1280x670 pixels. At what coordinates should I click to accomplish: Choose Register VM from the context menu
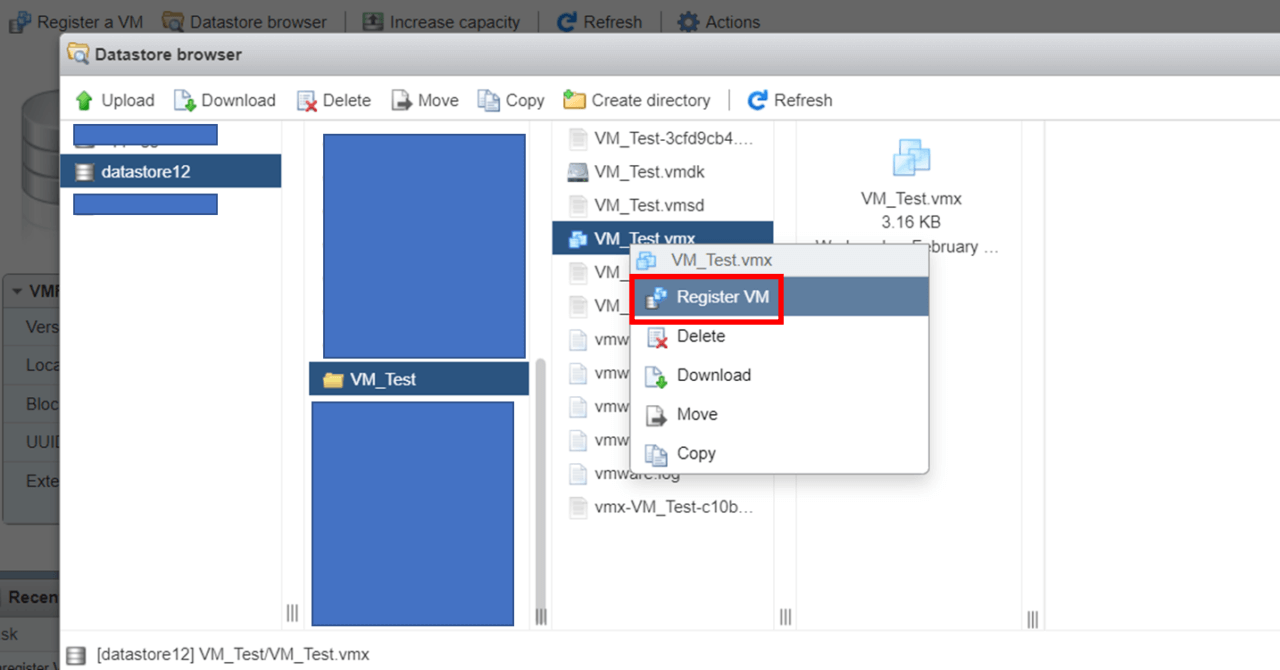pos(721,297)
